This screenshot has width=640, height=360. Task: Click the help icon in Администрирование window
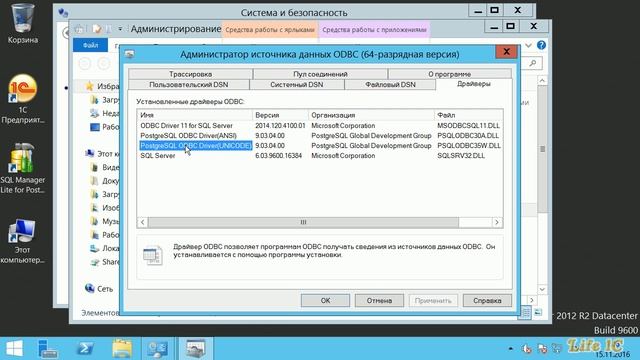[x=541, y=45]
